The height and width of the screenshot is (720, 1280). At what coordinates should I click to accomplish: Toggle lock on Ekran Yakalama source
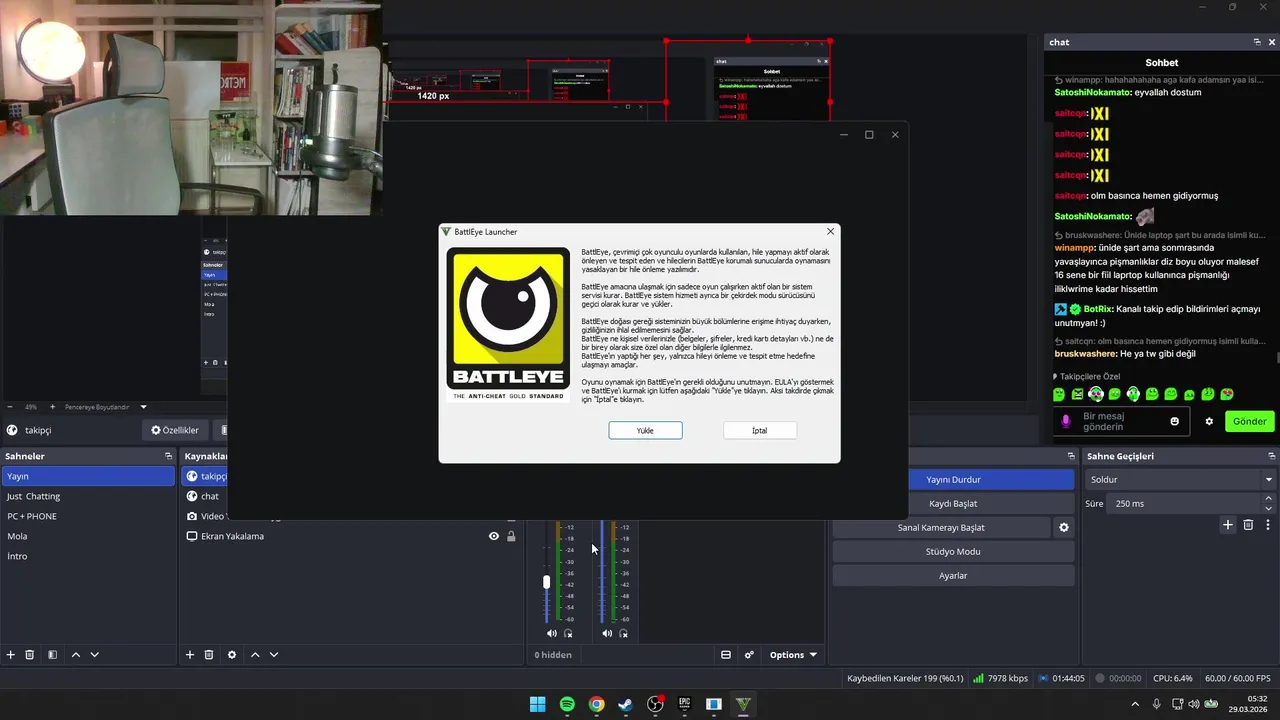pyautogui.click(x=511, y=536)
